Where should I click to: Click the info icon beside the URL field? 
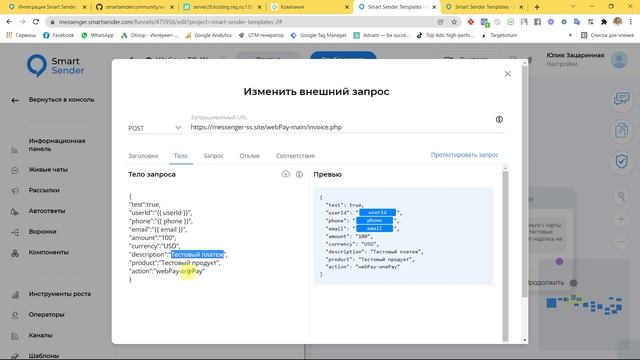coord(499,119)
